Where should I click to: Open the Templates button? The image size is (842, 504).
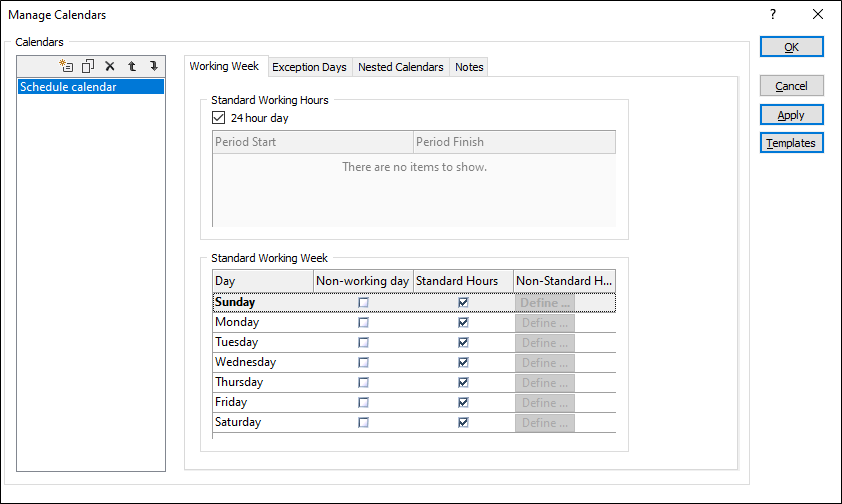coord(791,143)
